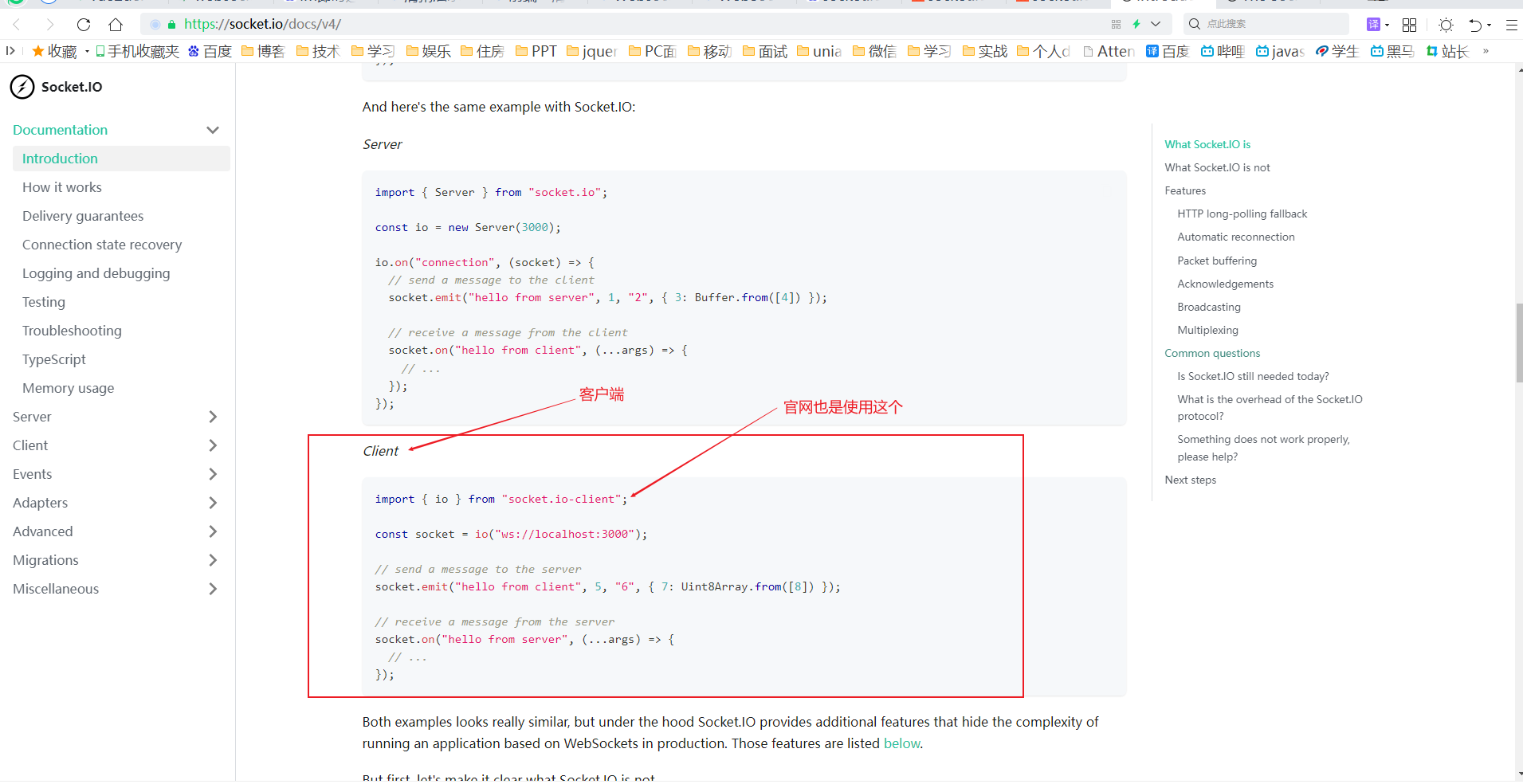
Task: Show more bookmarks with the overflow chevron
Action: tap(1486, 51)
